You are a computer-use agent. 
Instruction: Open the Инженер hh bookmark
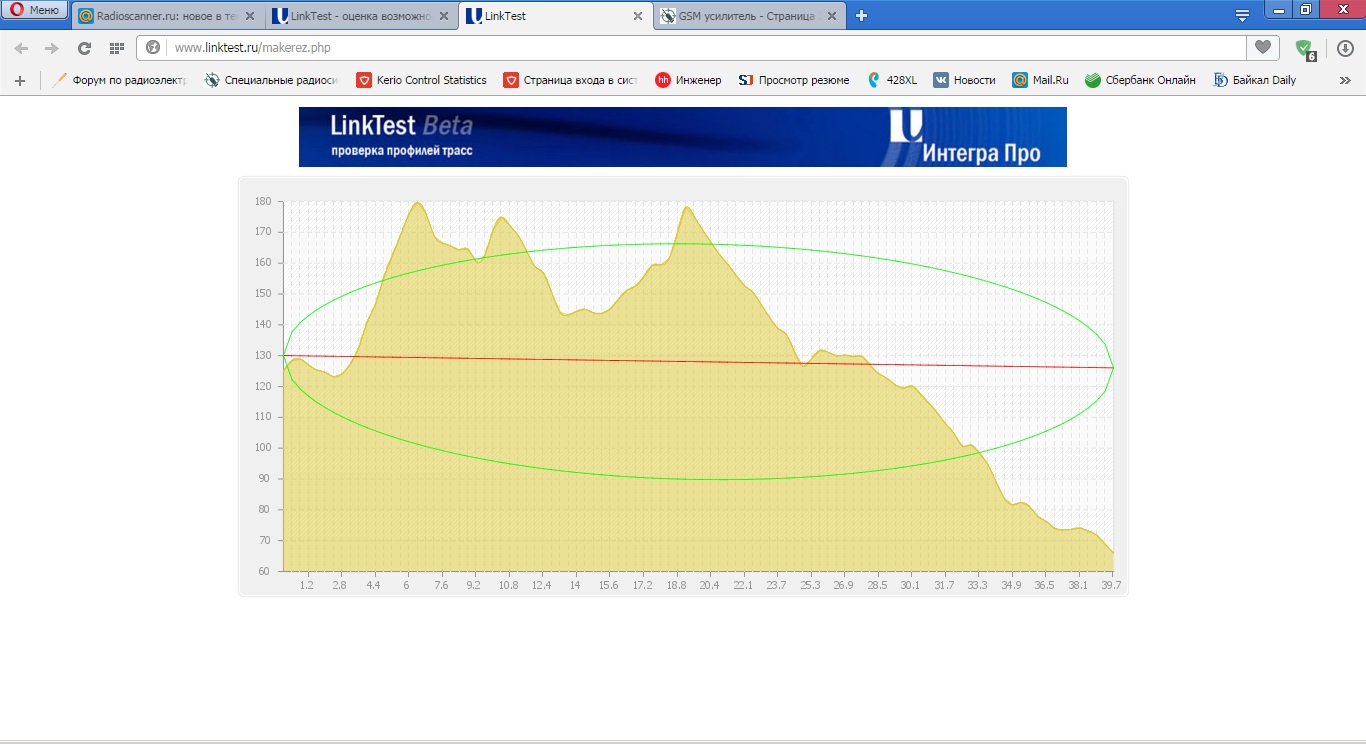click(688, 80)
